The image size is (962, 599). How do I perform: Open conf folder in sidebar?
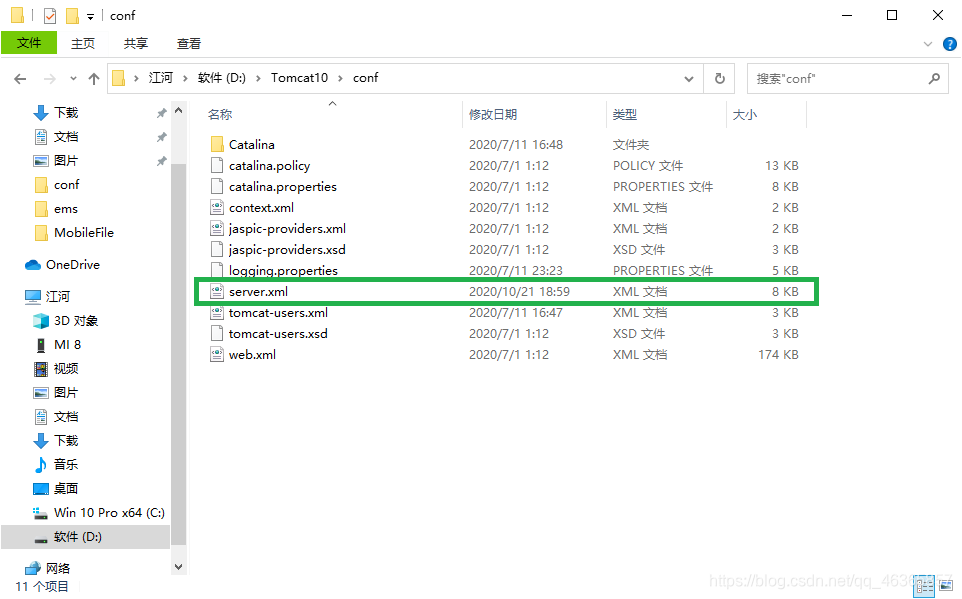click(x=66, y=185)
